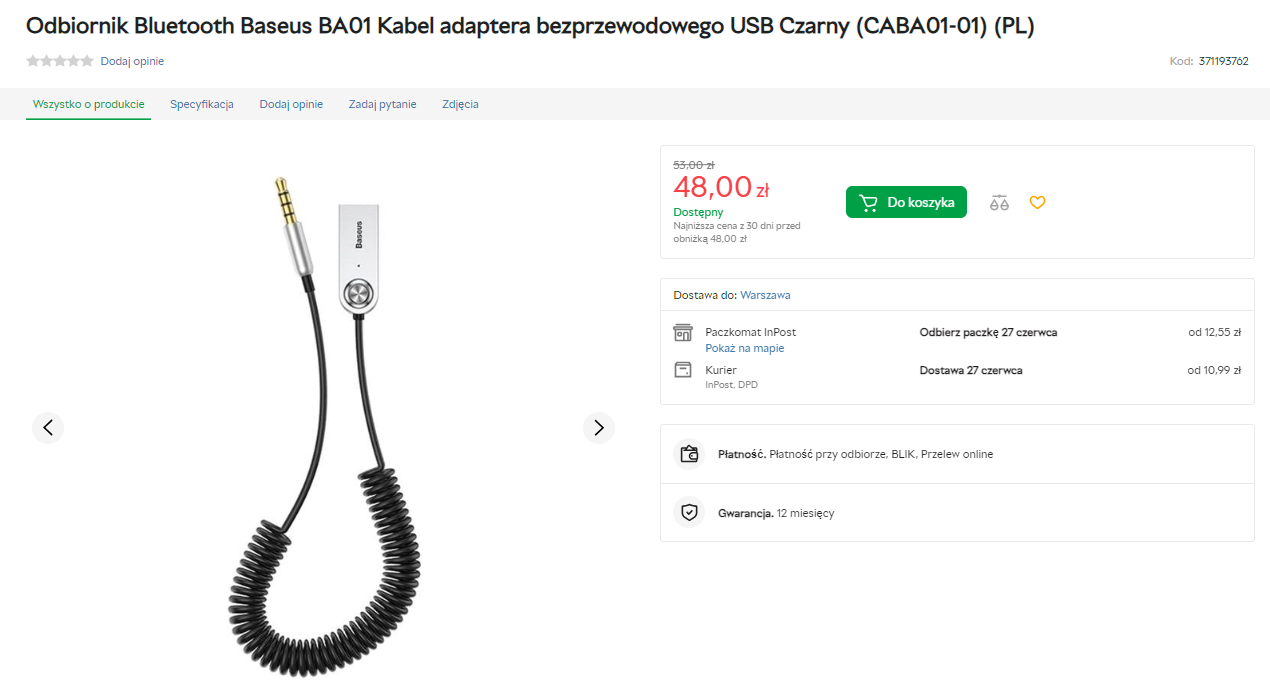Change delivery city Warszawa link

pos(765,295)
